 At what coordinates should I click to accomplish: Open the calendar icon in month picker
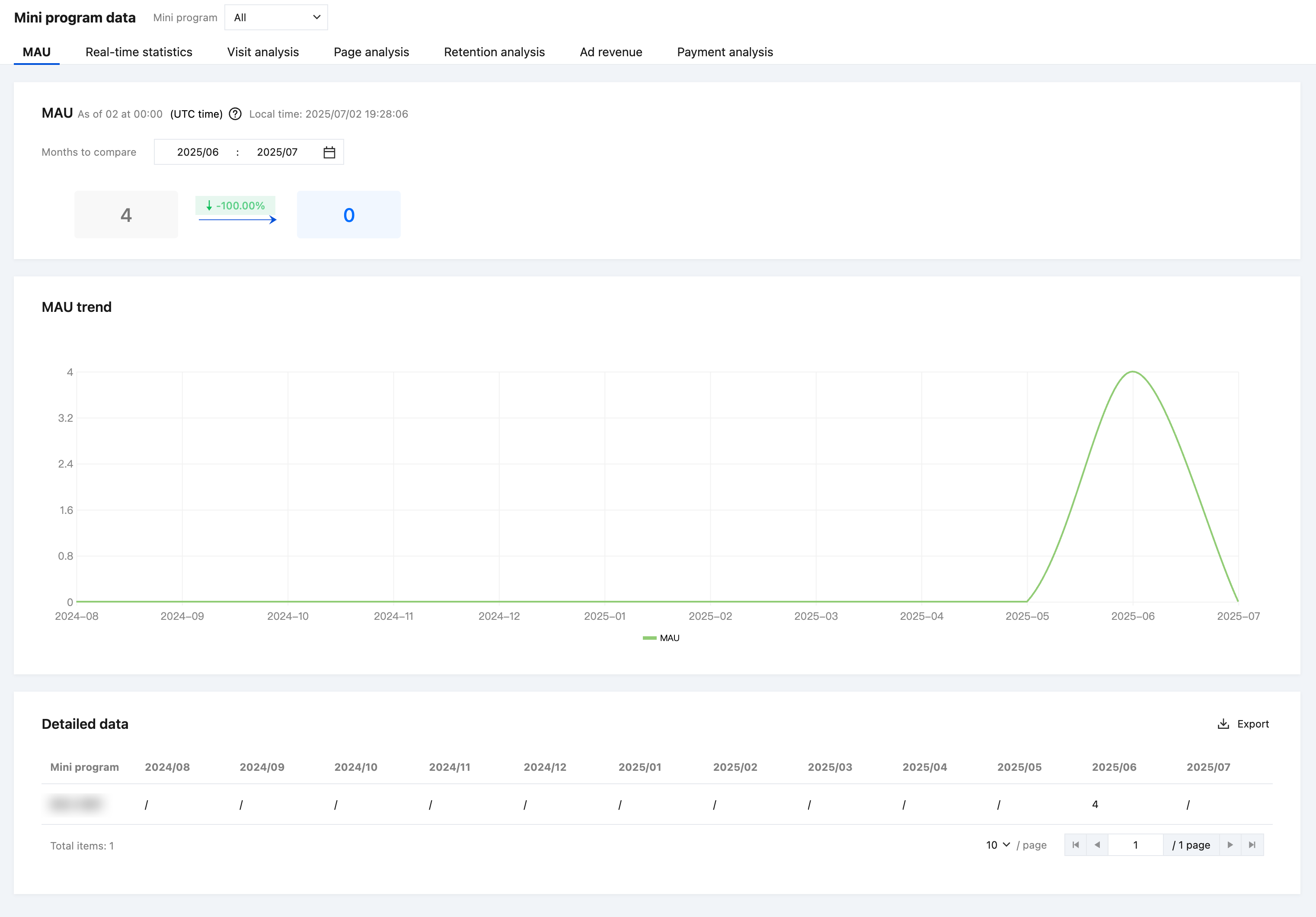point(329,152)
